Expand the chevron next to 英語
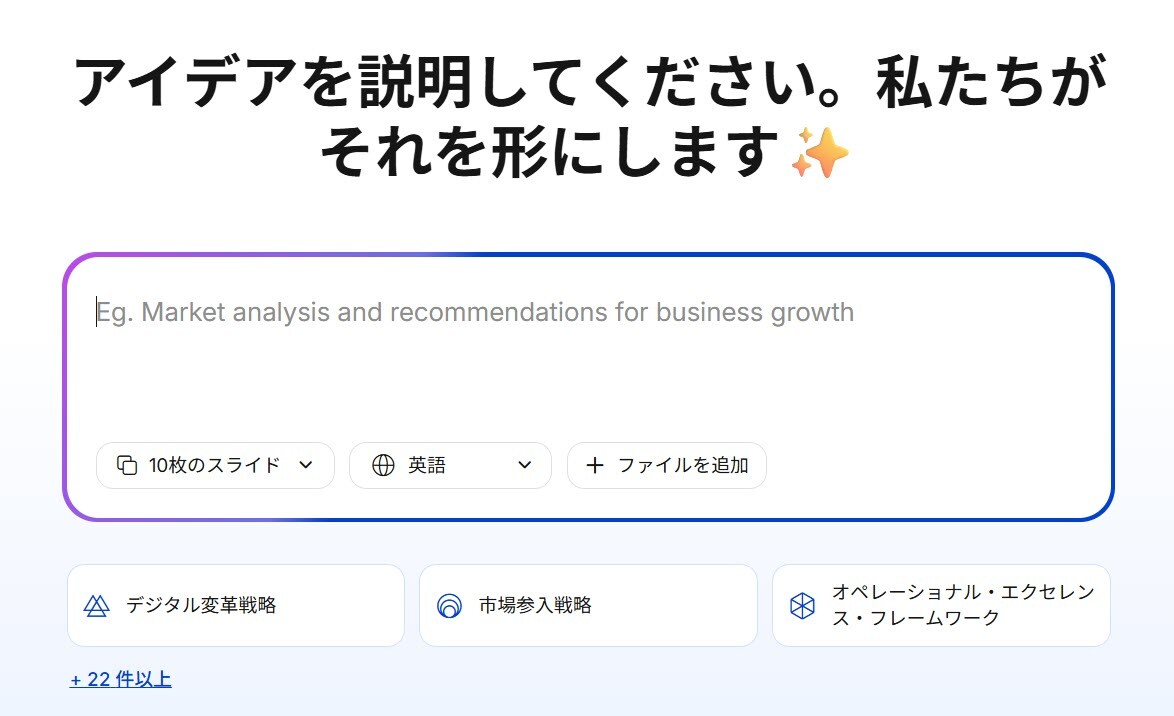The height and width of the screenshot is (716, 1174). coord(525,465)
